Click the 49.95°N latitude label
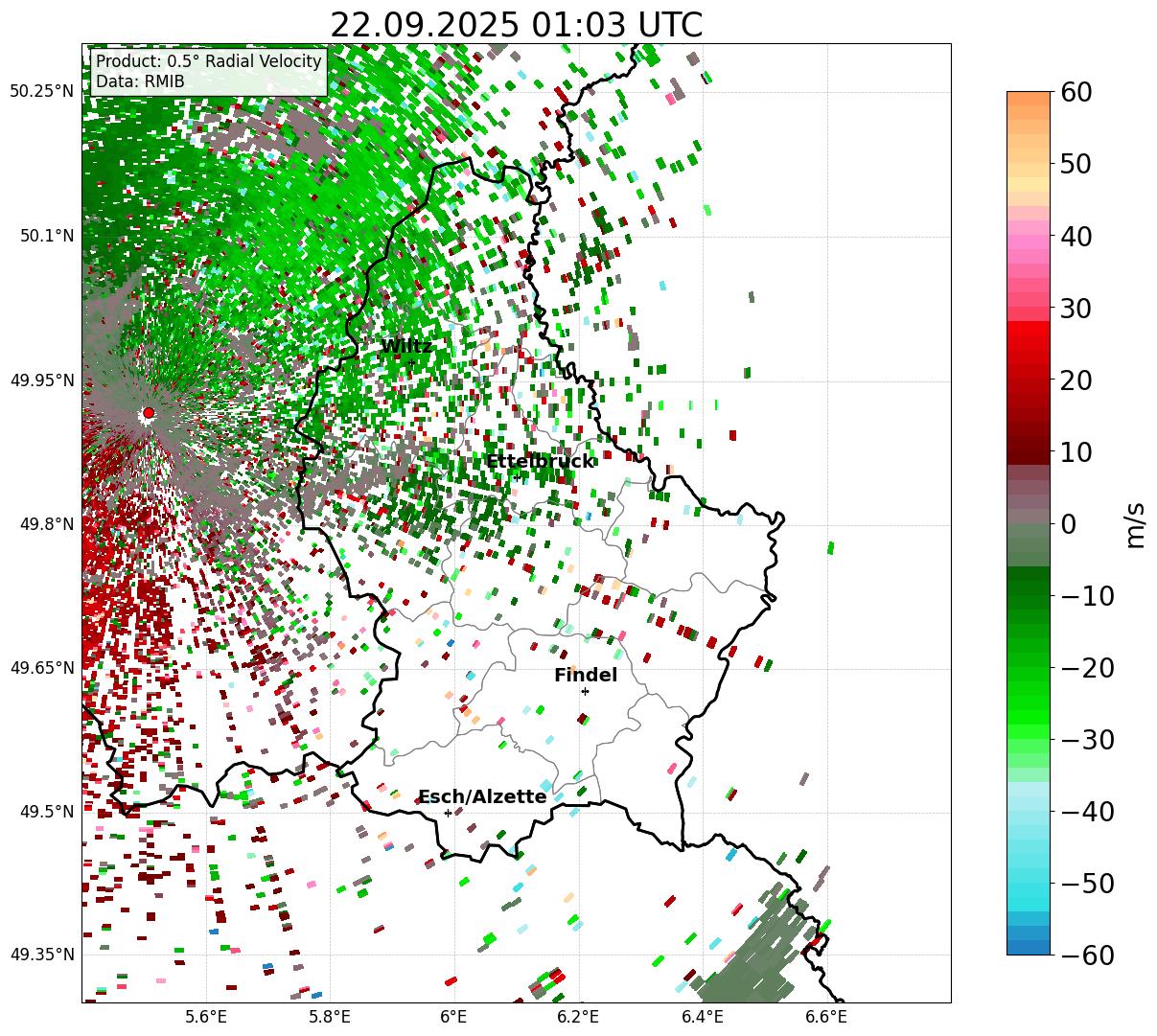The image size is (1157, 1036). click(x=41, y=380)
